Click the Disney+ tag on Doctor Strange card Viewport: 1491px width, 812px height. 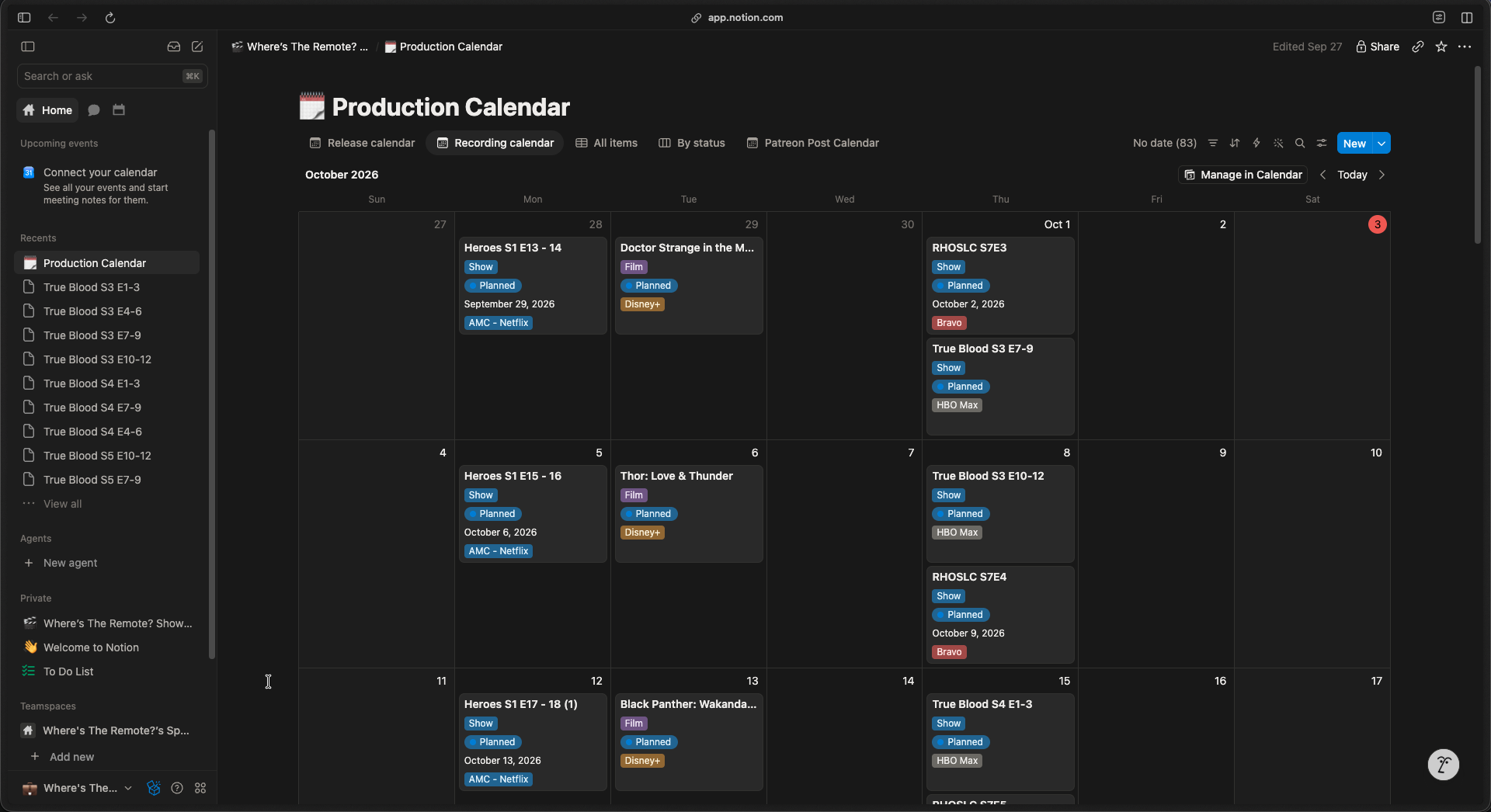[x=642, y=304]
